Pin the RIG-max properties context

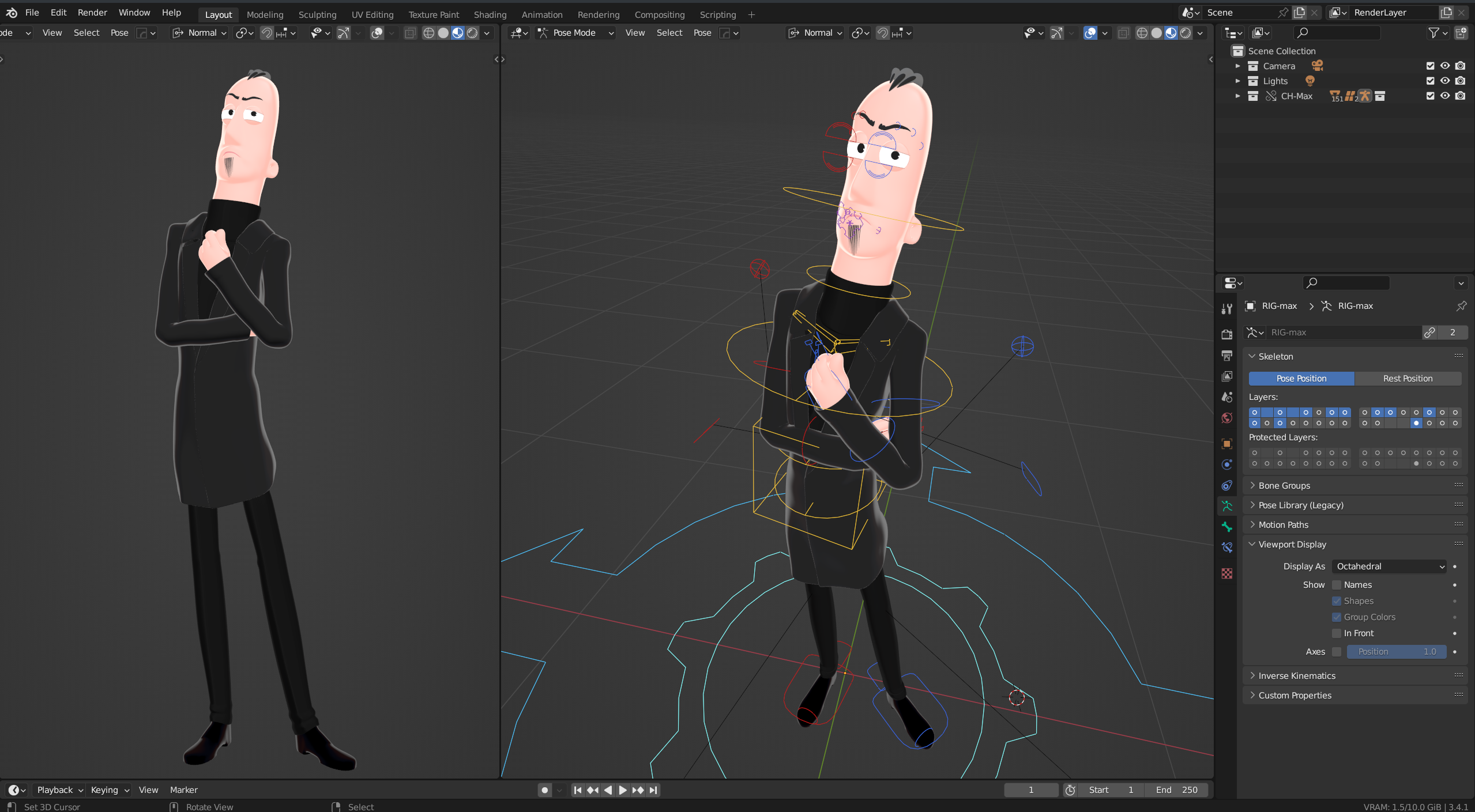click(1461, 306)
